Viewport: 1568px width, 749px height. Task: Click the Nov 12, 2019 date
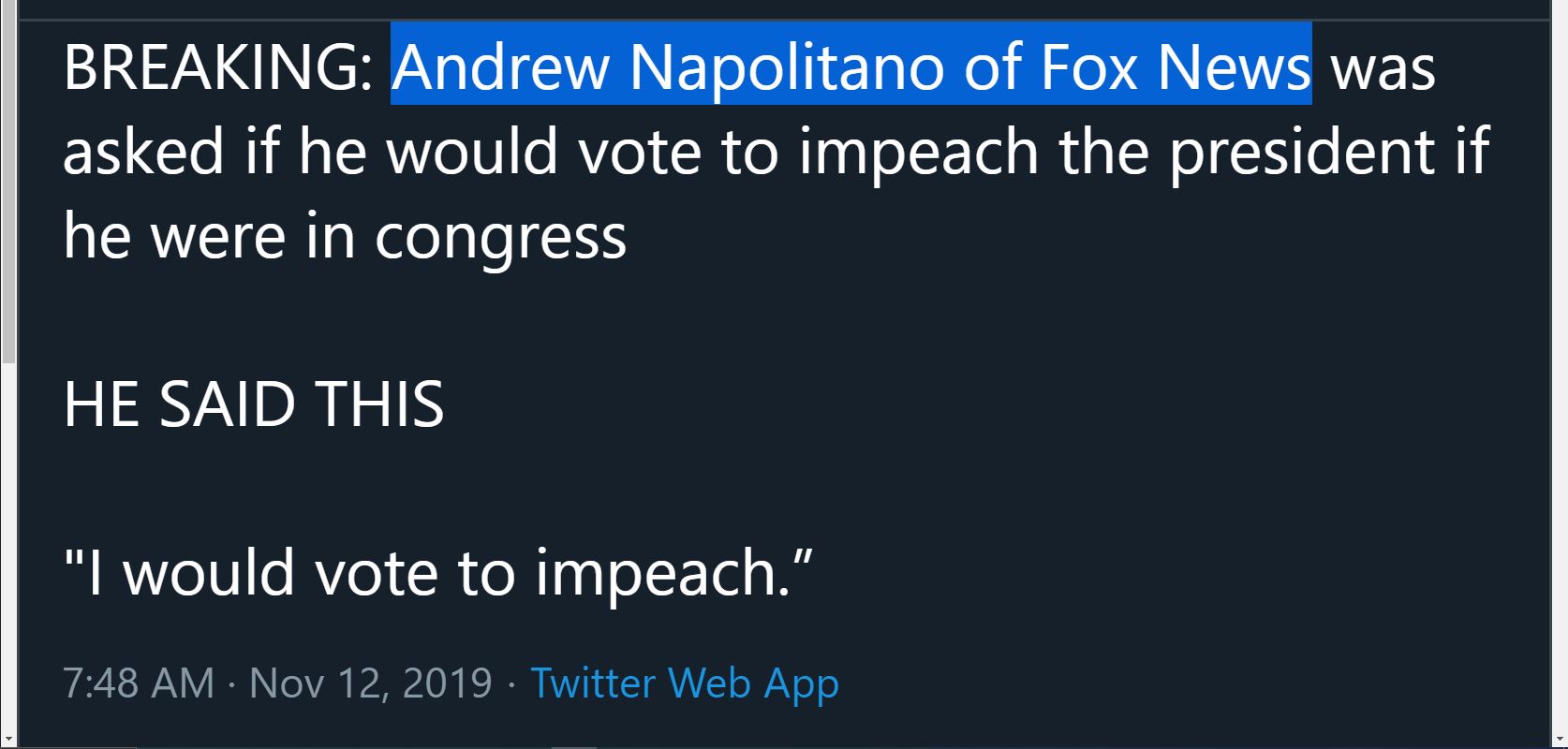click(371, 683)
